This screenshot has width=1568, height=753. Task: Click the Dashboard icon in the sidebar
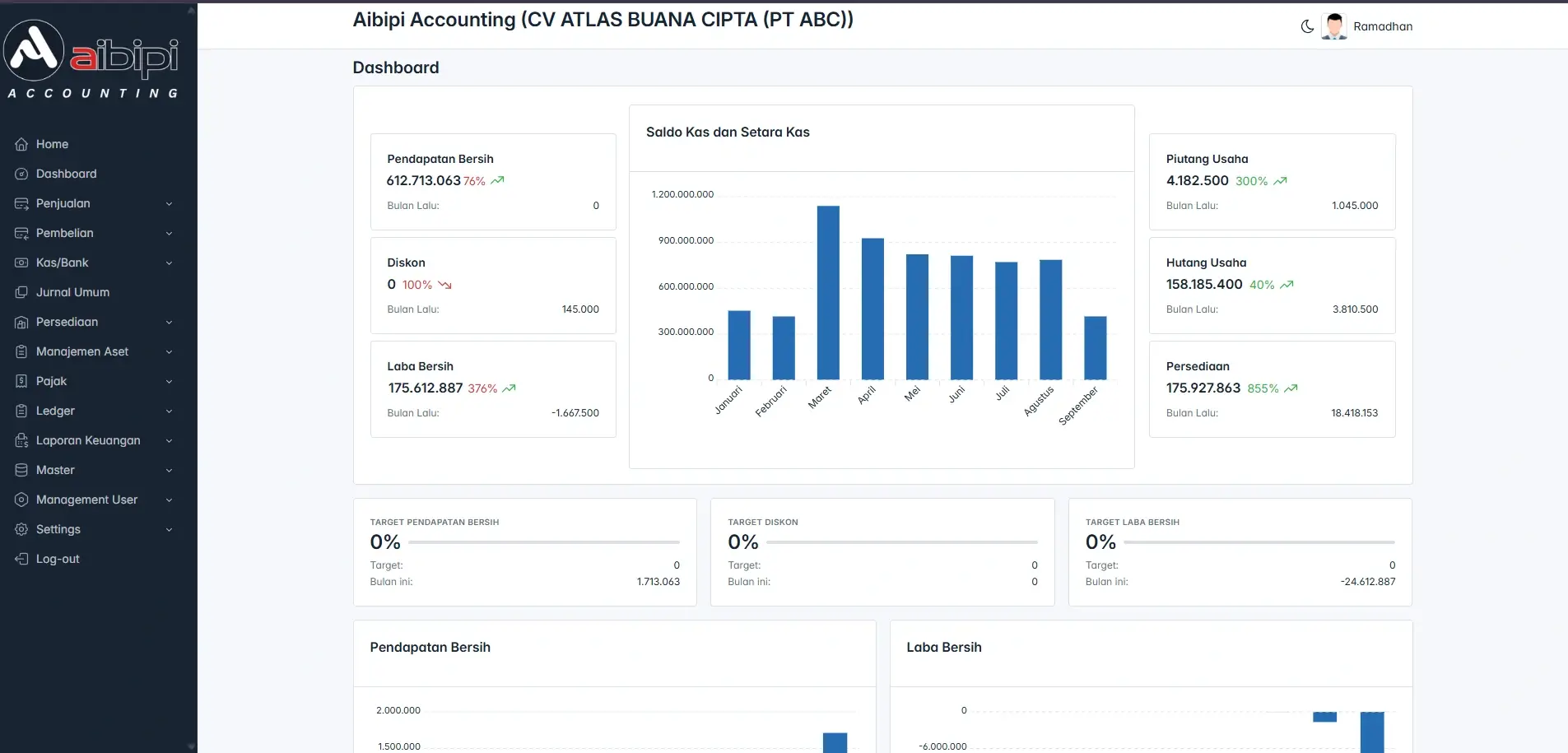point(21,174)
